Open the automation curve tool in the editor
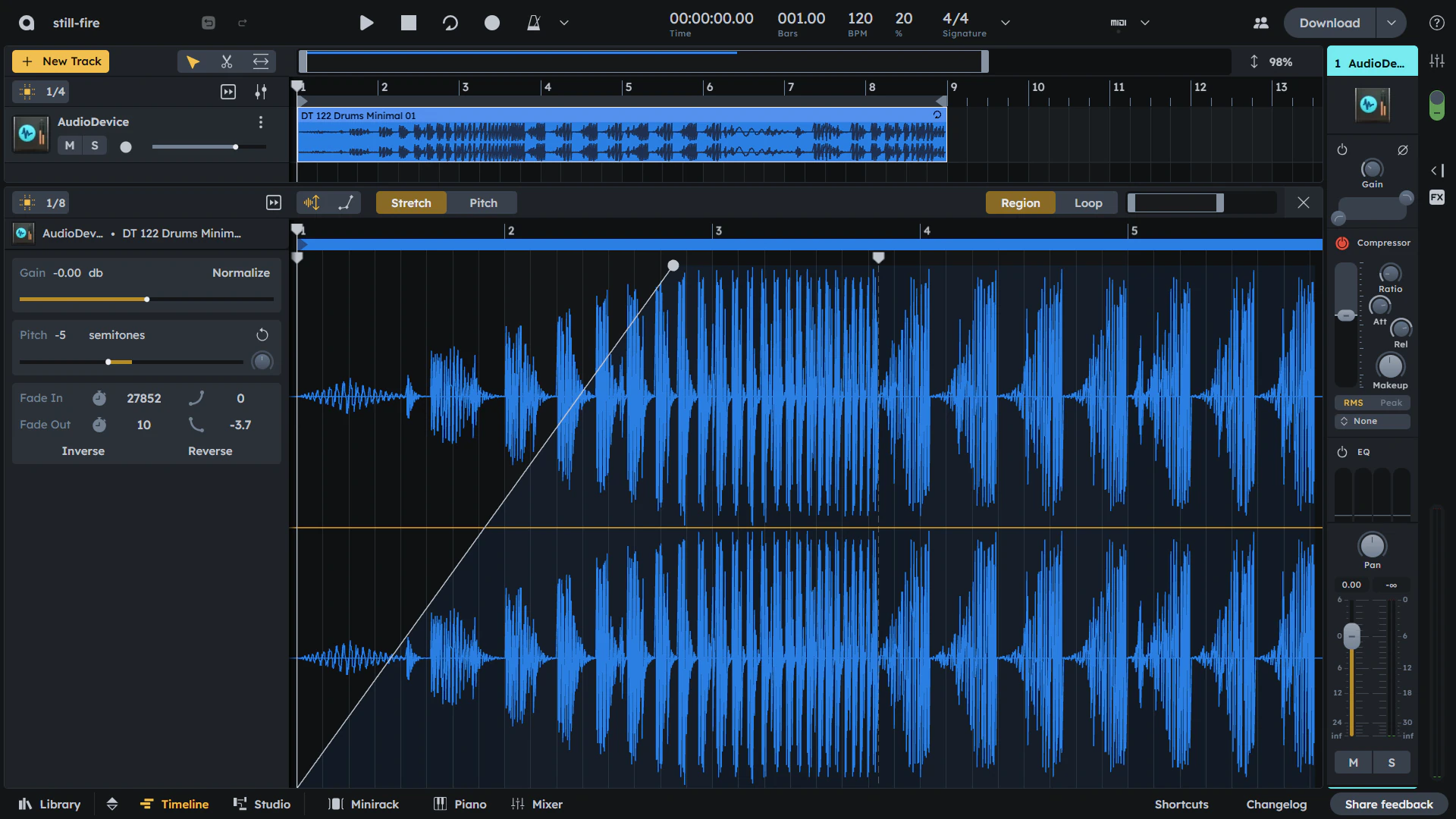1456x819 pixels. 347,202
